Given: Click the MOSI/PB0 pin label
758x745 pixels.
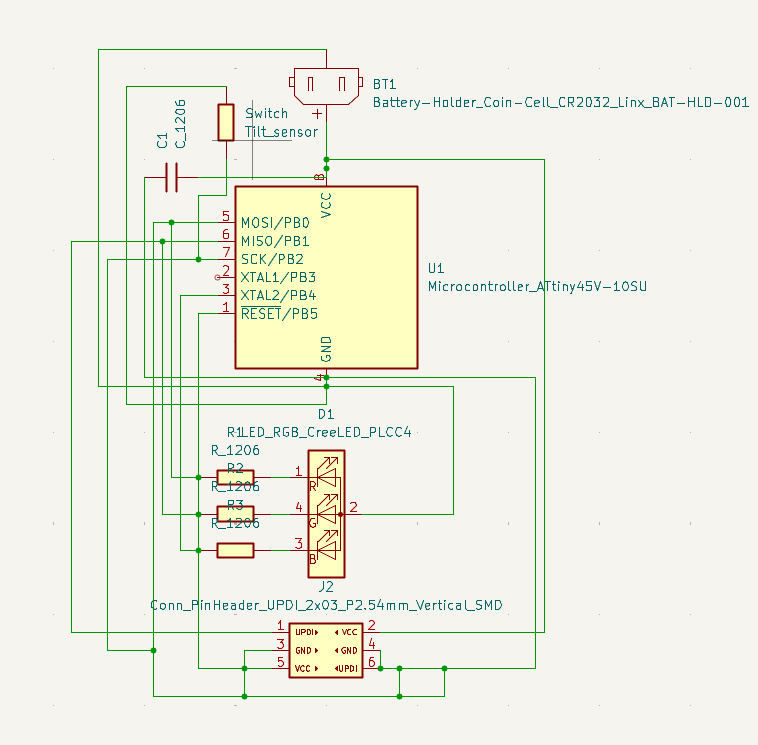Looking at the screenshot, I should click(x=275, y=223).
